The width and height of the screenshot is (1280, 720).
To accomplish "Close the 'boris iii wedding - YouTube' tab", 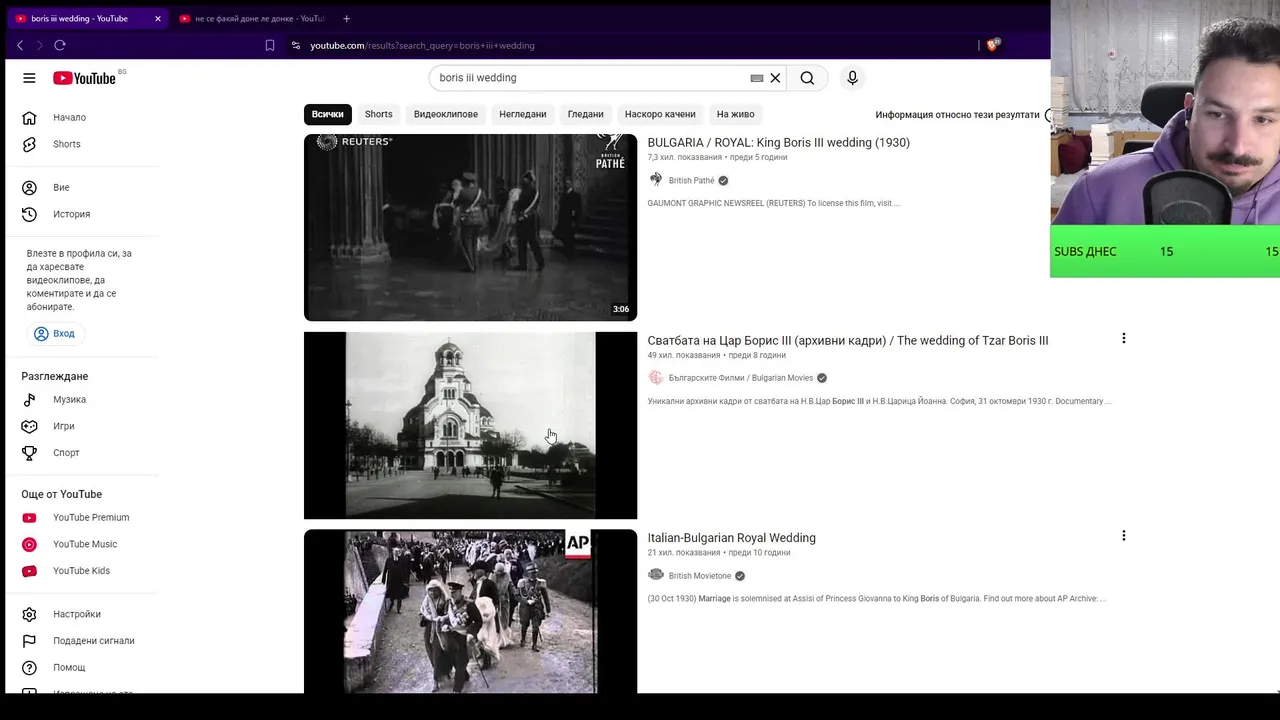I will point(157,18).
